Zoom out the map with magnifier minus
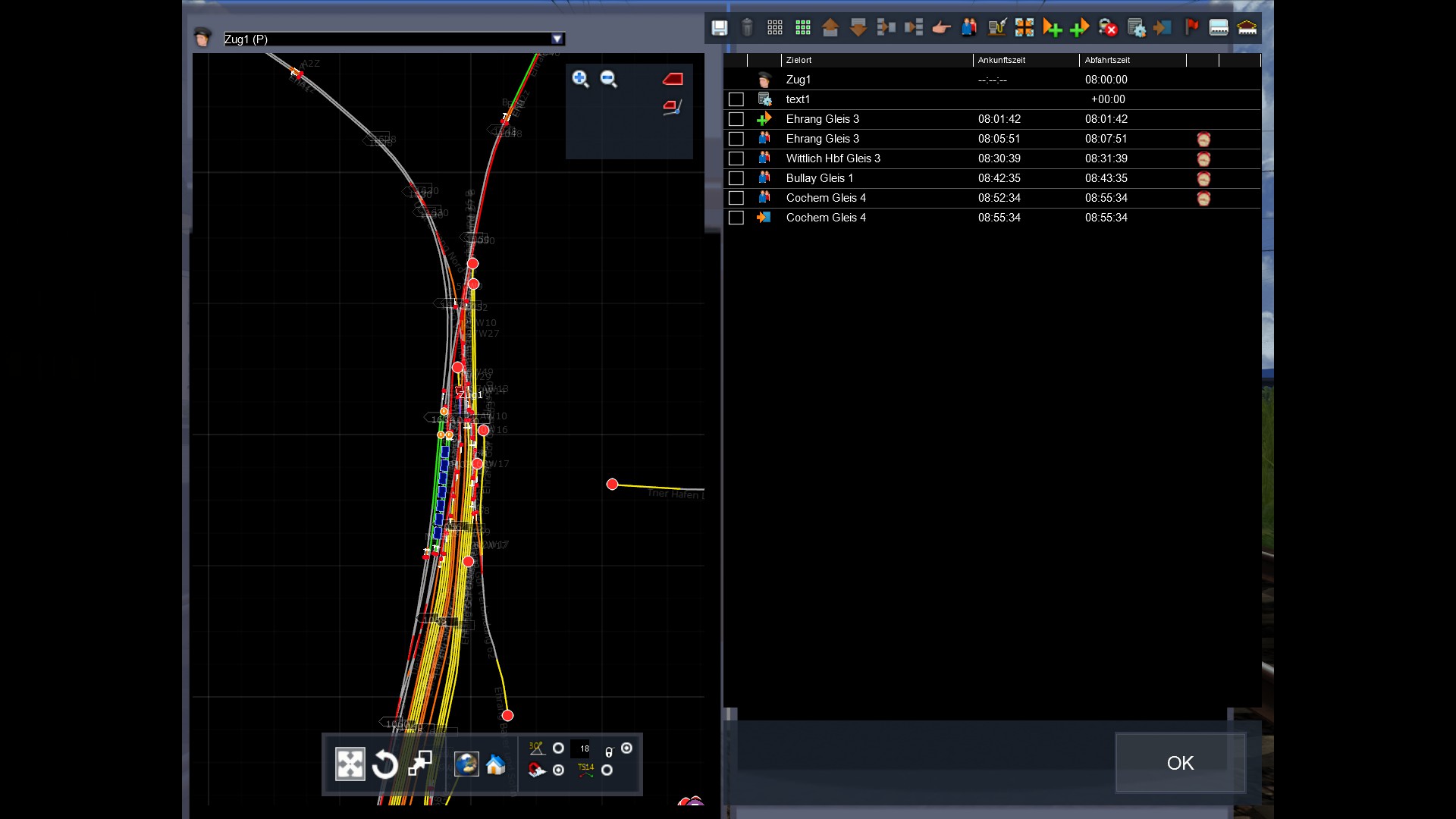 click(608, 79)
